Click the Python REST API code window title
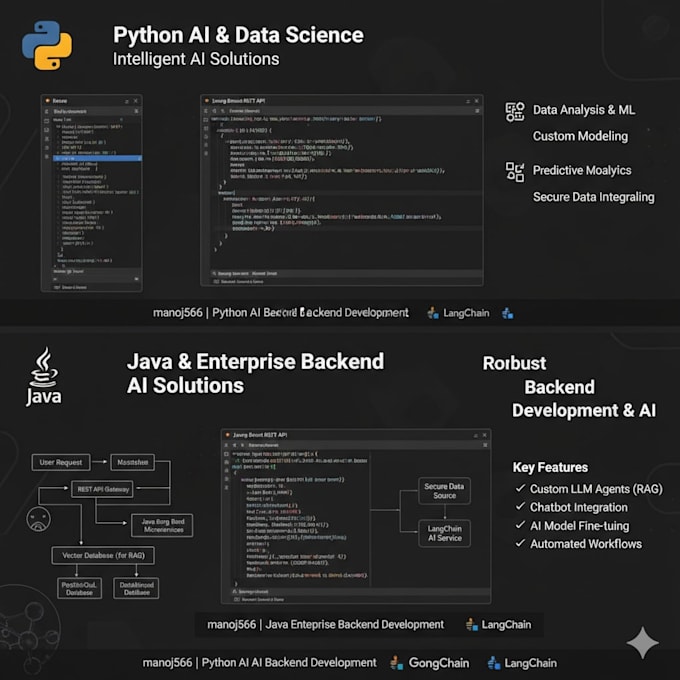 [238, 101]
